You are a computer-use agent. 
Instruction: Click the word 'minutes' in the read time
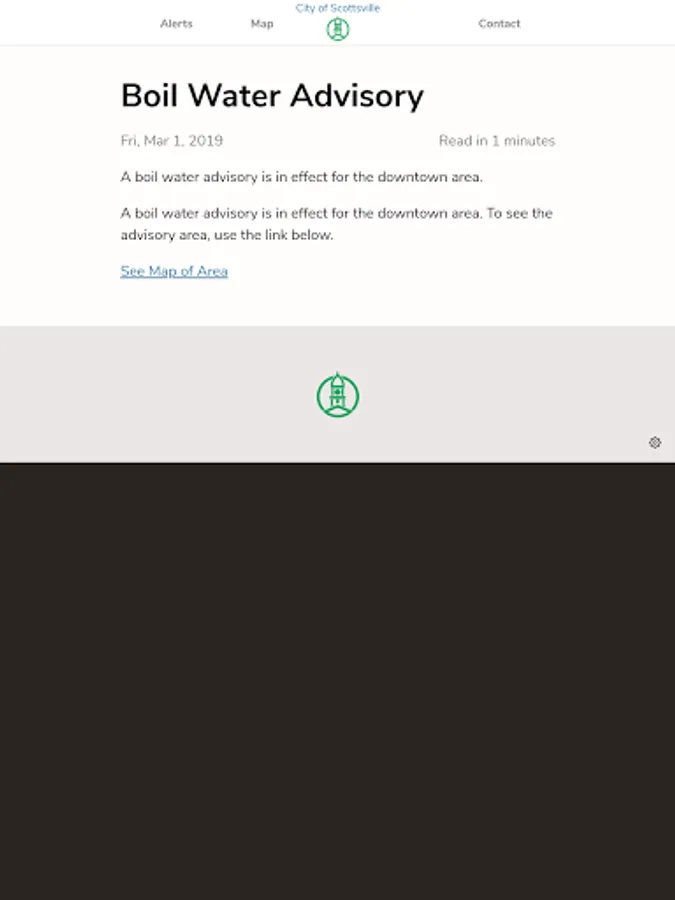[x=529, y=141]
